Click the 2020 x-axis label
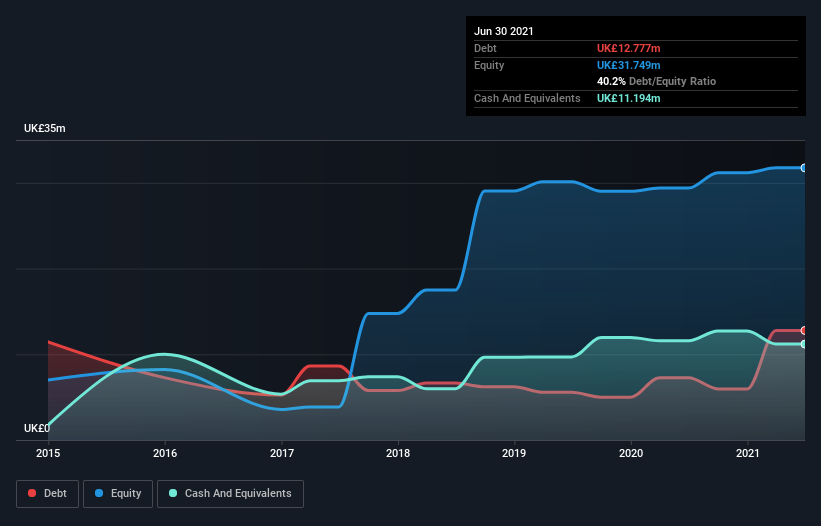821x526 pixels. click(631, 453)
